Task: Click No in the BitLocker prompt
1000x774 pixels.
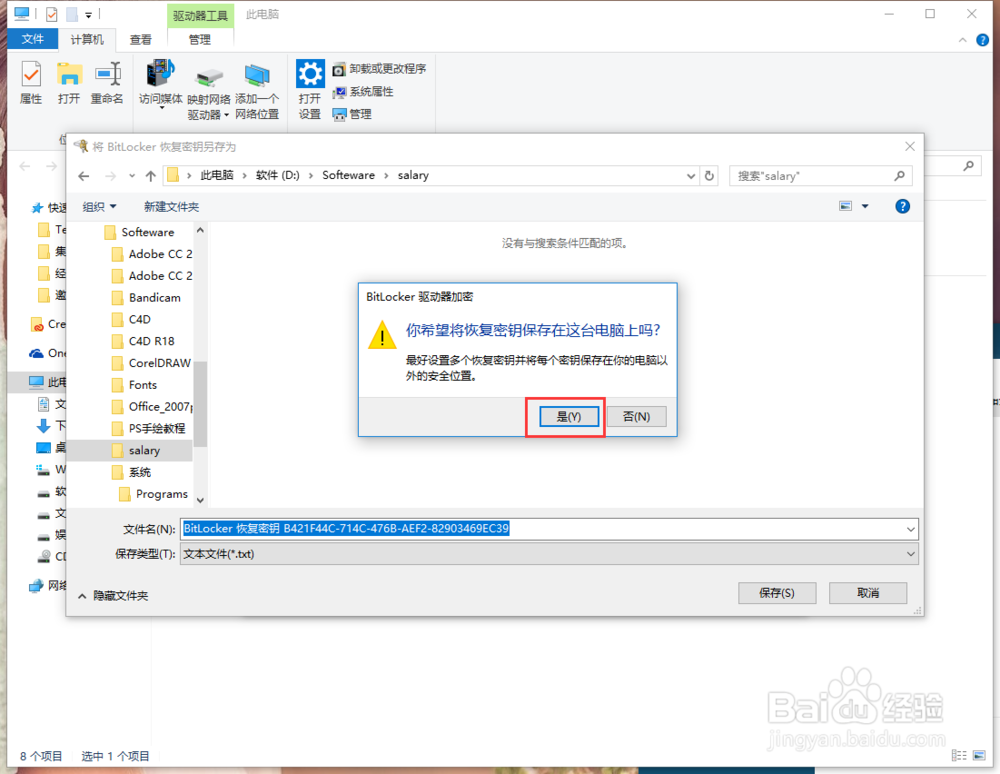Action: click(x=636, y=416)
